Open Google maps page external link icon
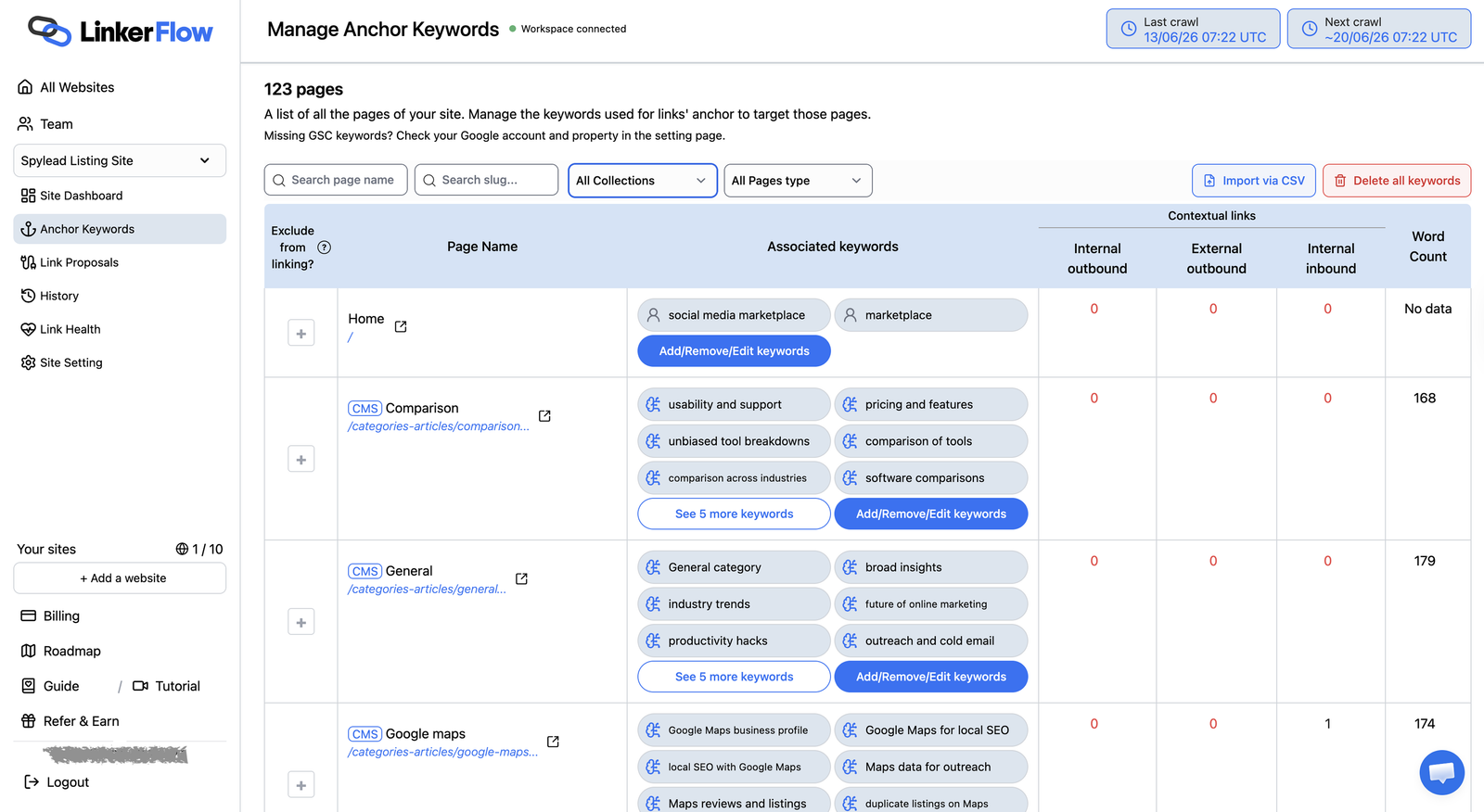This screenshot has height=812, width=1484. click(x=553, y=742)
